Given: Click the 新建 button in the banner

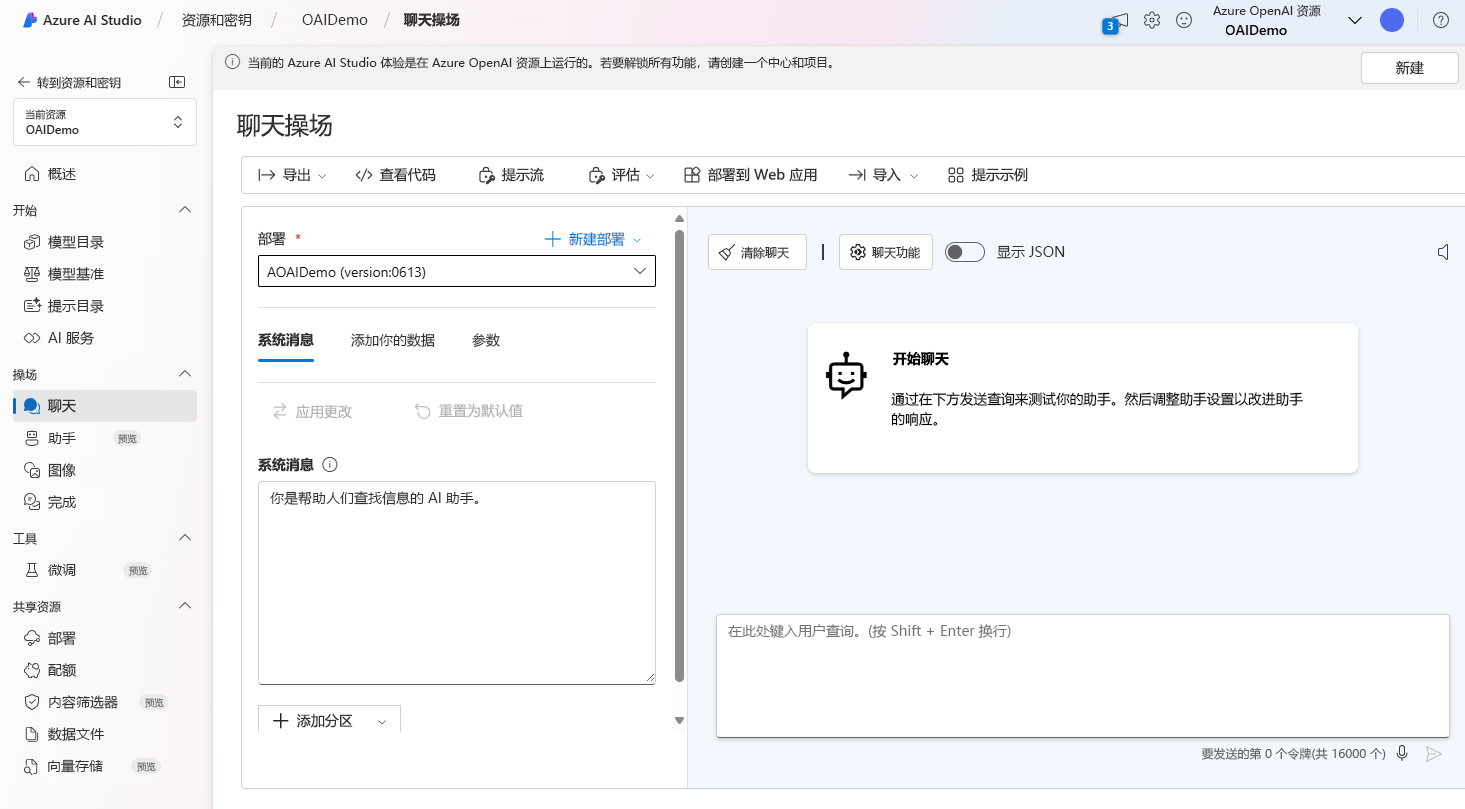Looking at the screenshot, I should click(1409, 67).
